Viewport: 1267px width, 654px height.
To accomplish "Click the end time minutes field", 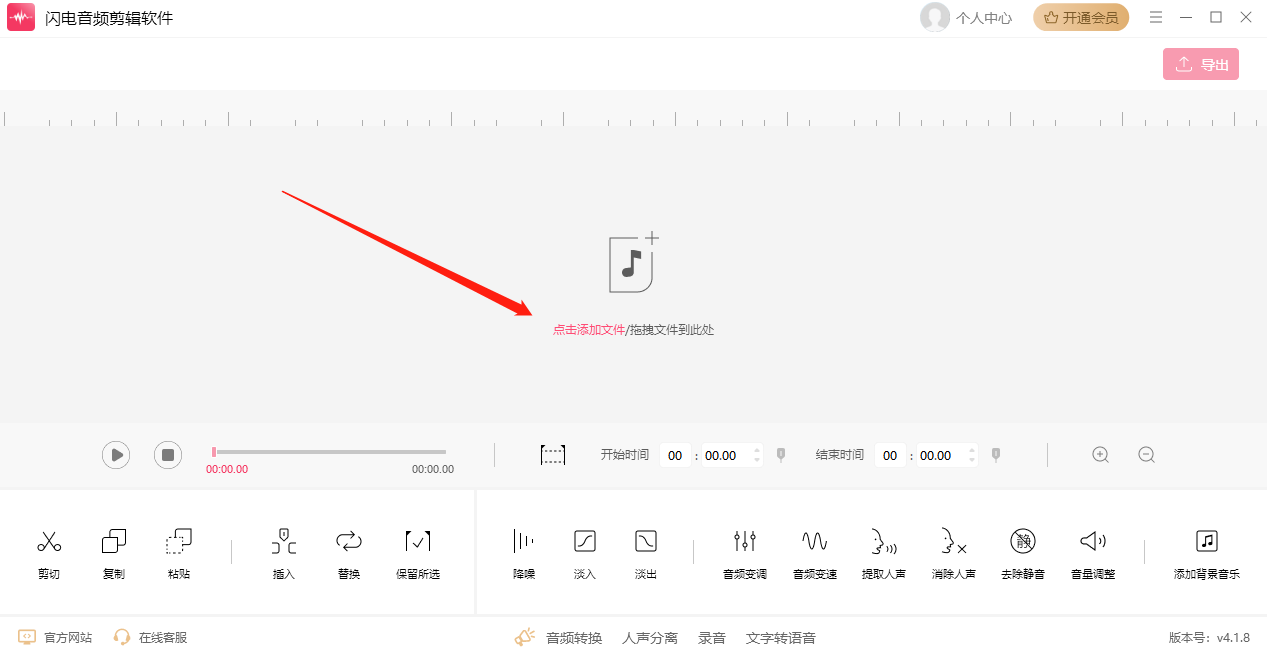I will pyautogui.click(x=890, y=455).
